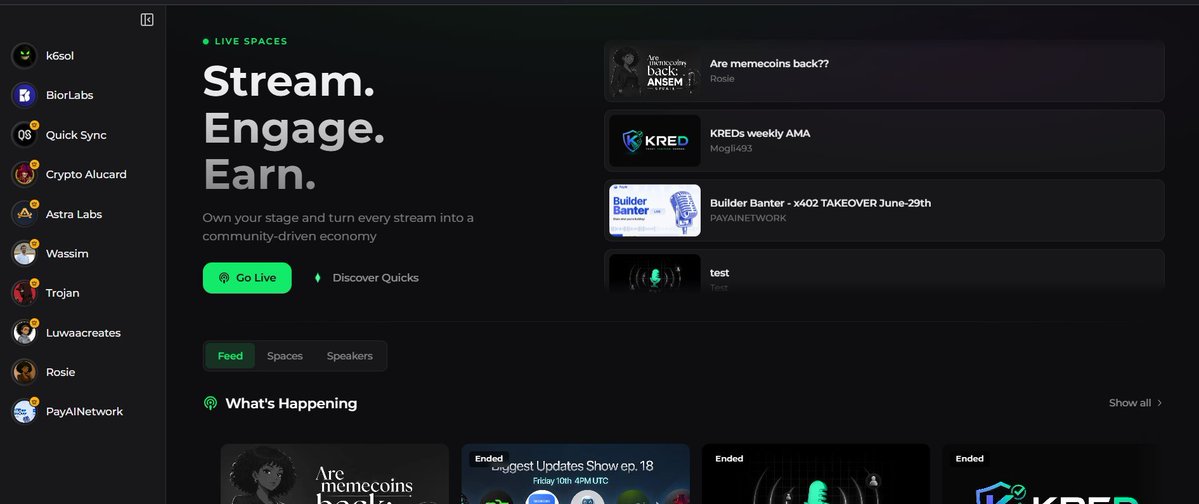The image size is (1199, 504).
Task: Click the Go Live button
Action: coord(247,278)
